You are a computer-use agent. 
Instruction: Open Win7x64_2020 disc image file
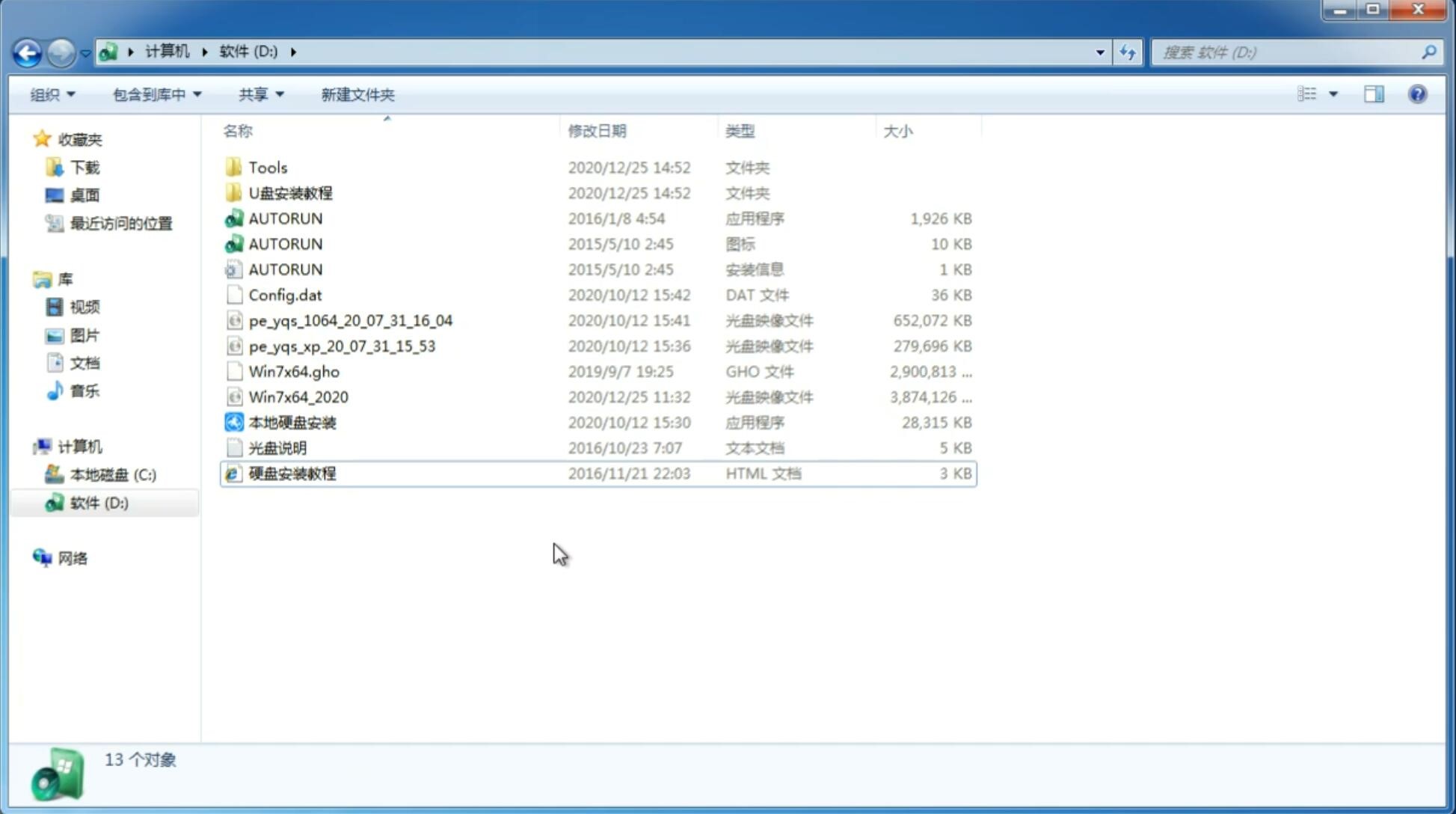(x=298, y=396)
